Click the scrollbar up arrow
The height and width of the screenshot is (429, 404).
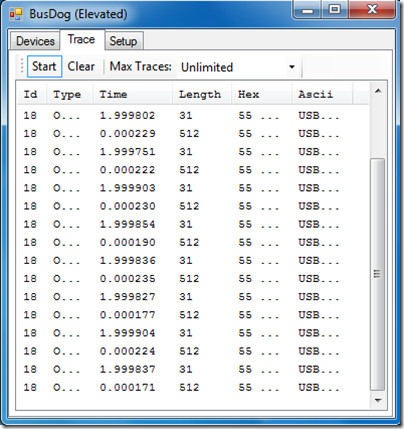[378, 91]
